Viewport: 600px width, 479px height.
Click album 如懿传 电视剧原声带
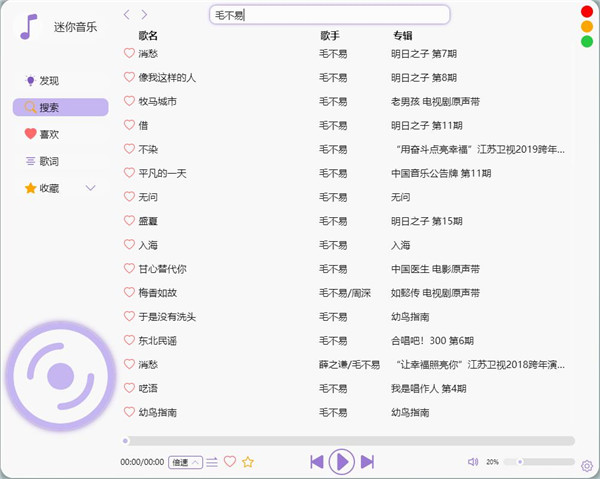tap(435, 293)
